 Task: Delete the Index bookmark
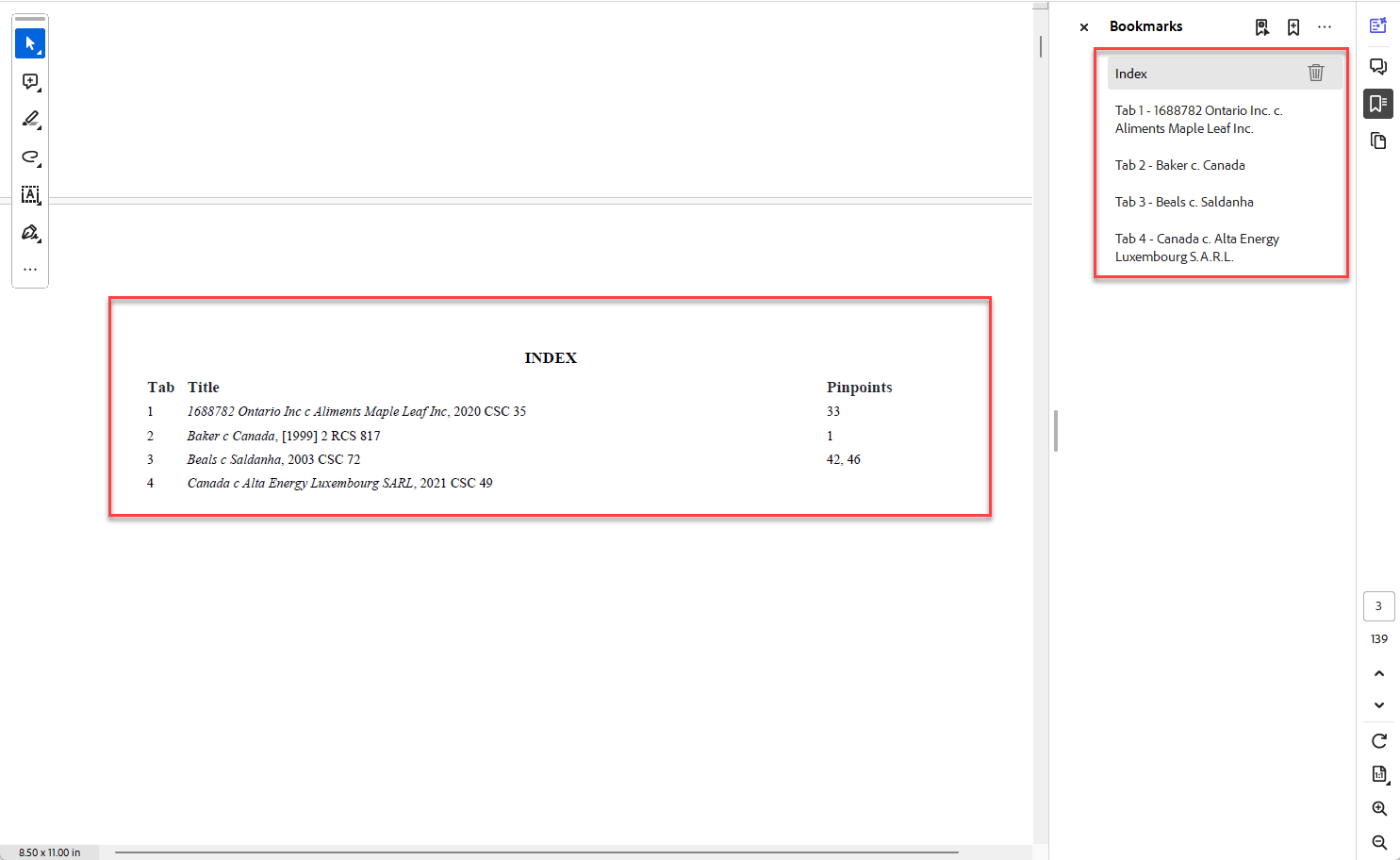coord(1316,73)
